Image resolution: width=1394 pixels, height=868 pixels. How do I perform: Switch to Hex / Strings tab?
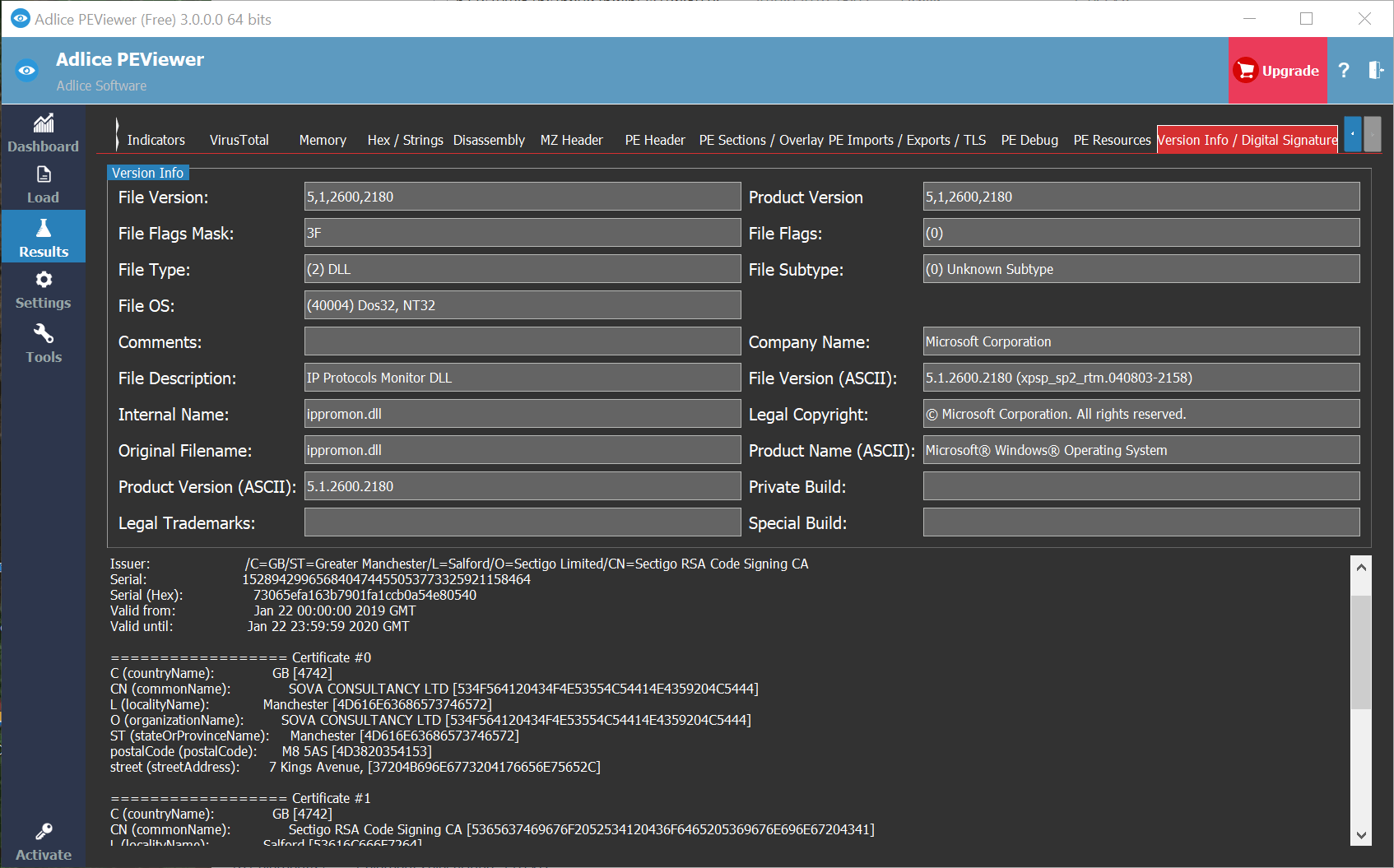pyautogui.click(x=405, y=140)
